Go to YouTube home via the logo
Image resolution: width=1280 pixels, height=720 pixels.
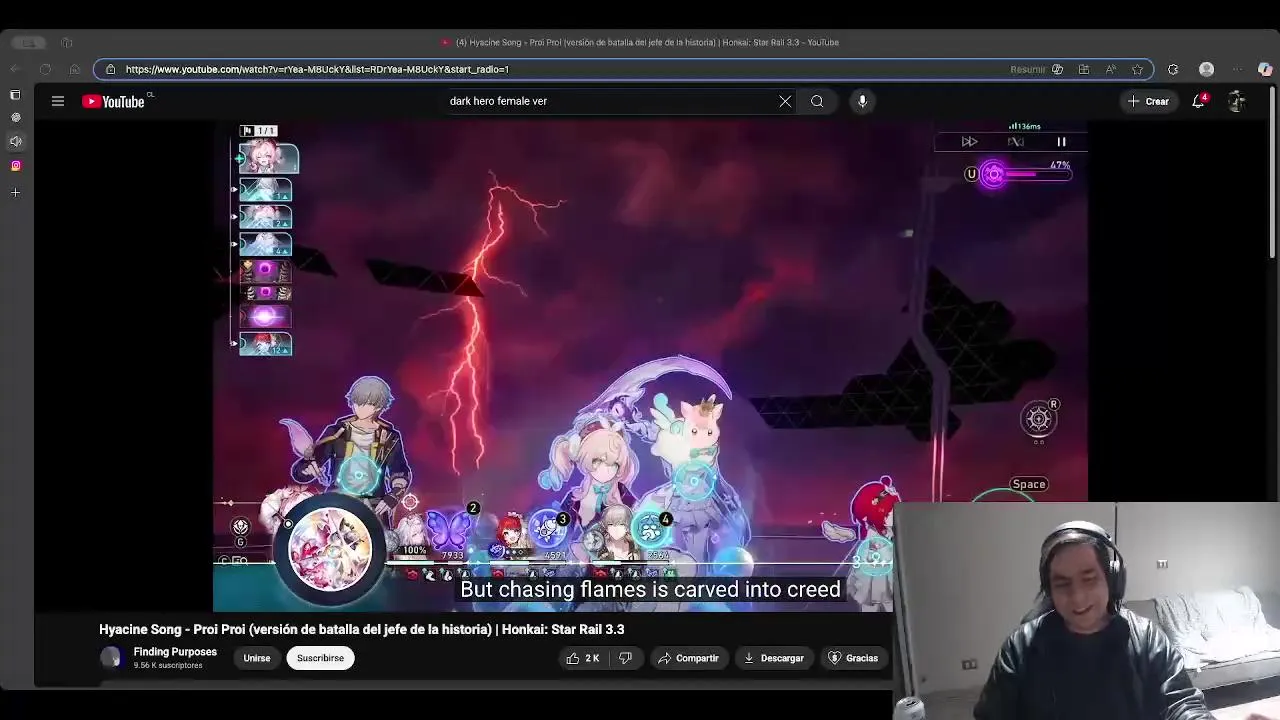(114, 101)
